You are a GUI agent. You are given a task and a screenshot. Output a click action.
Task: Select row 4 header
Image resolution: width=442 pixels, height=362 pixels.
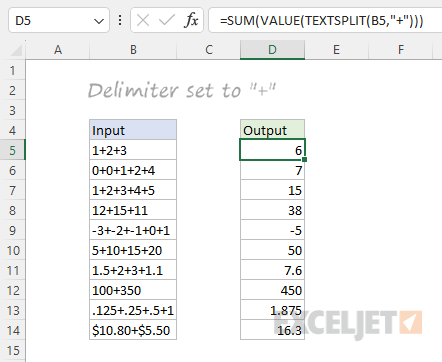click(x=13, y=130)
